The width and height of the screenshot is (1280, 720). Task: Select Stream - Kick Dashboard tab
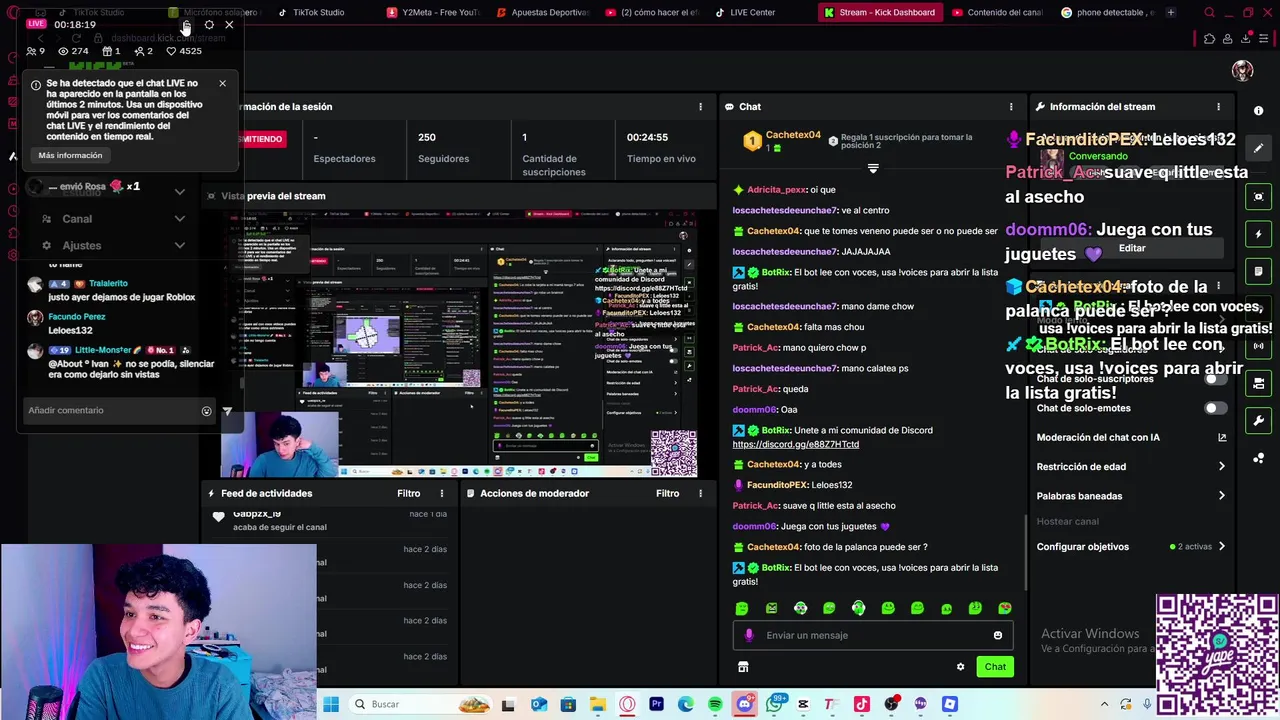coord(880,13)
